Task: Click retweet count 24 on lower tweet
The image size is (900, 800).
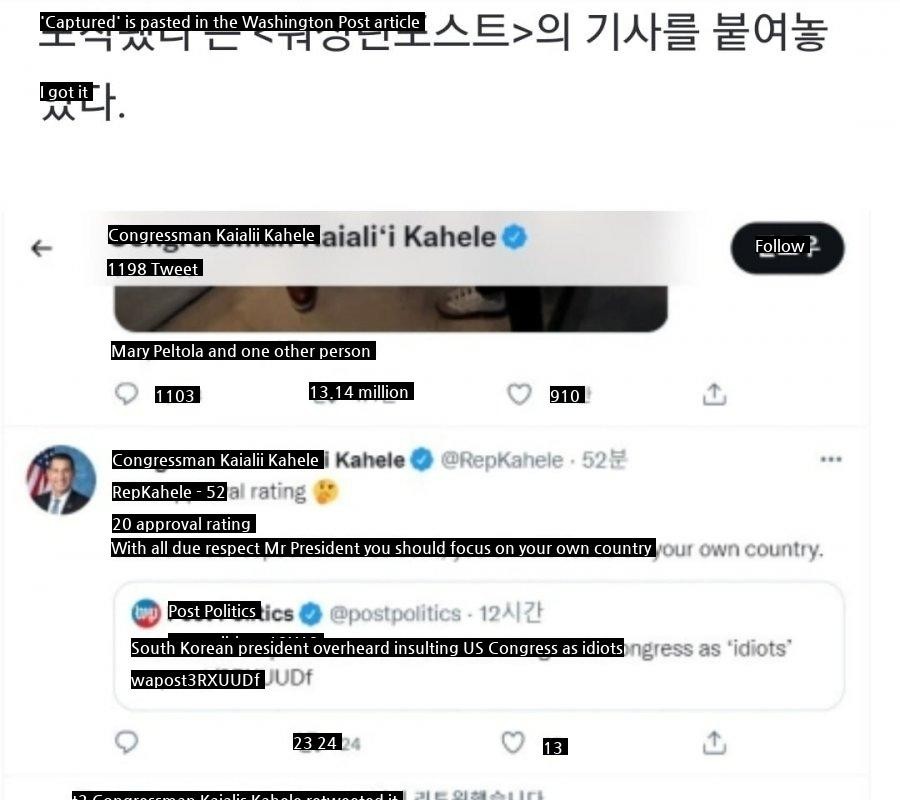Action: pos(327,743)
